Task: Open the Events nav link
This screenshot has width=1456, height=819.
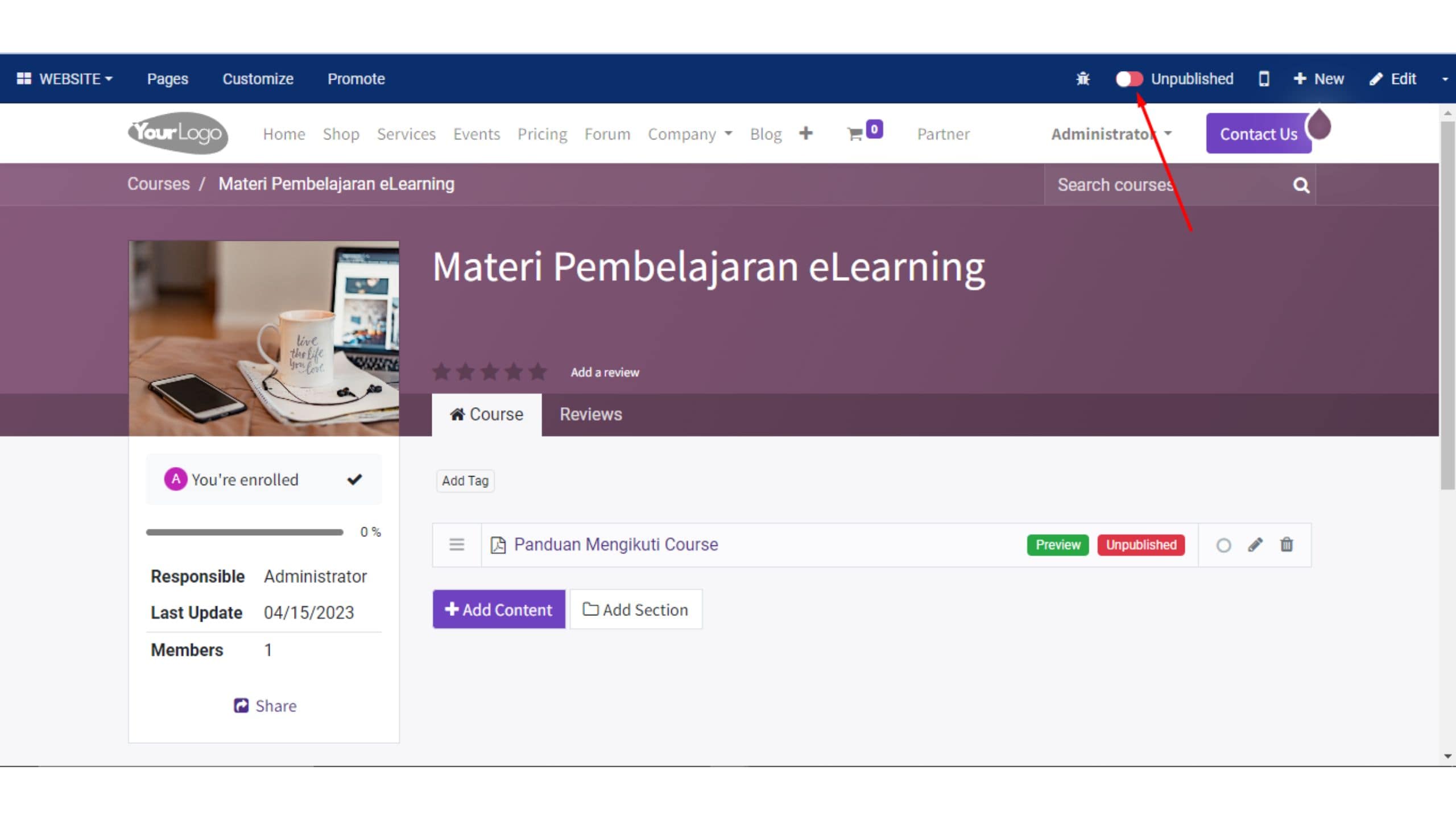Action: (477, 134)
